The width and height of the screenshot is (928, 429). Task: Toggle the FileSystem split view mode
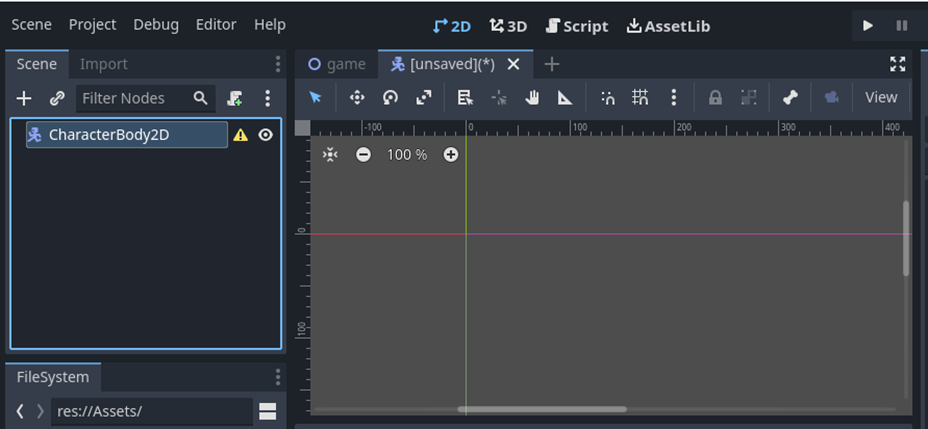tap(268, 411)
